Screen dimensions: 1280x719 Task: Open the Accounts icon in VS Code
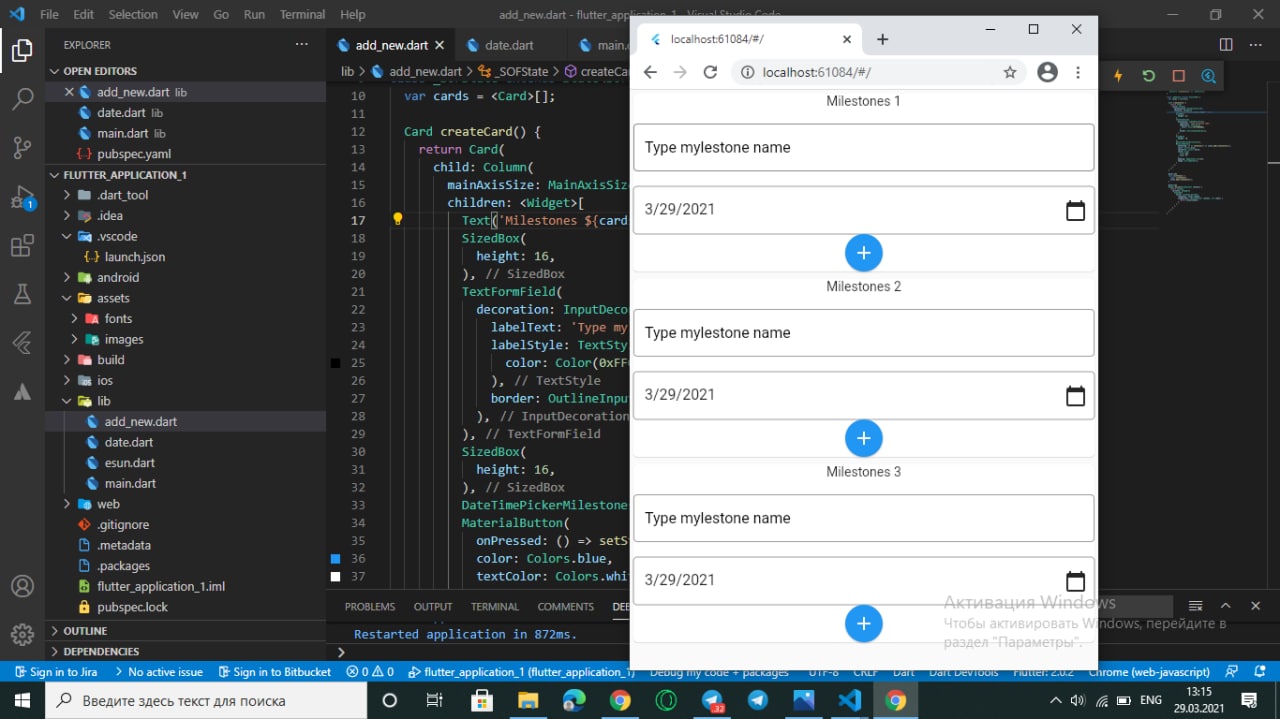click(22, 586)
